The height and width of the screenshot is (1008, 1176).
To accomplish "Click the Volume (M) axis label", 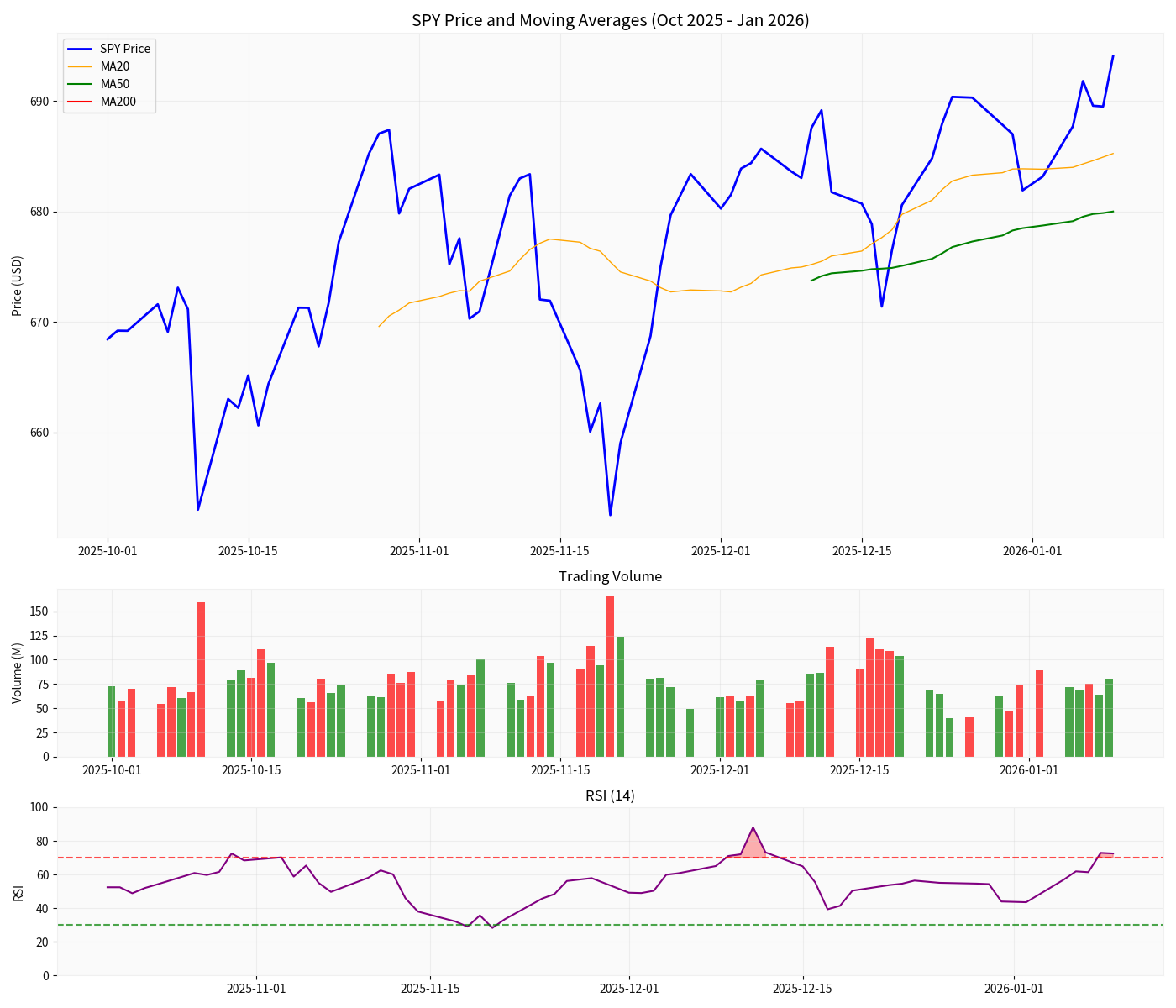I will pyautogui.click(x=18, y=675).
